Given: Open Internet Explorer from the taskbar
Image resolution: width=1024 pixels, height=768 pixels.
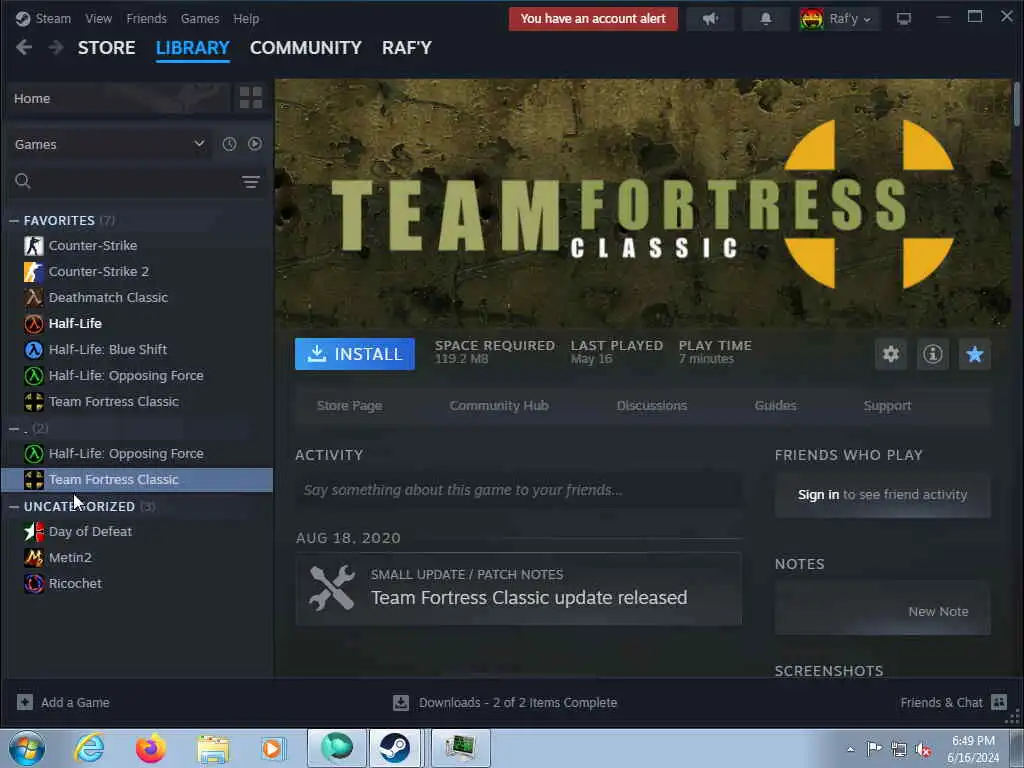Looking at the screenshot, I should [x=89, y=748].
